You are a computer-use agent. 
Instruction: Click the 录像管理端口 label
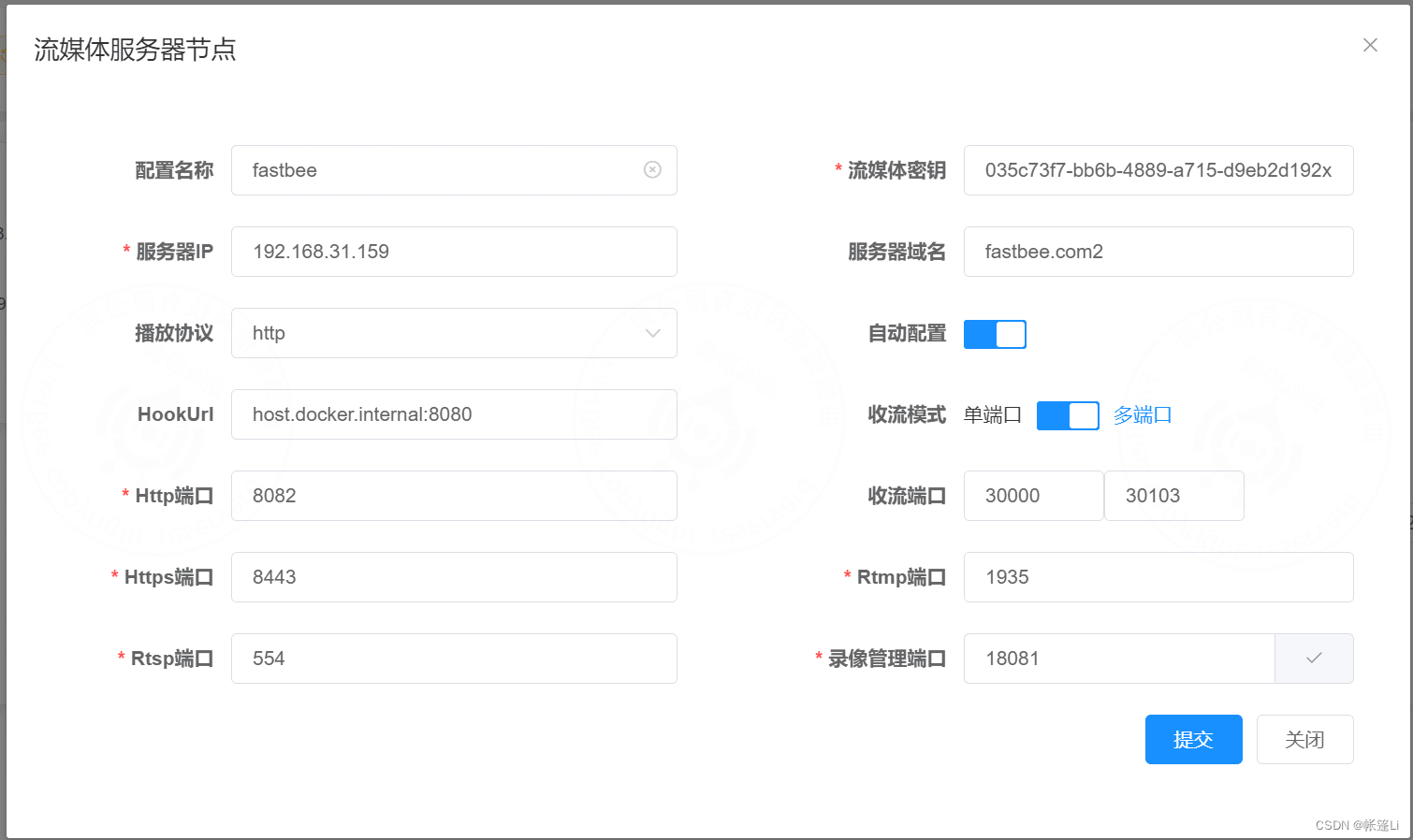click(888, 659)
